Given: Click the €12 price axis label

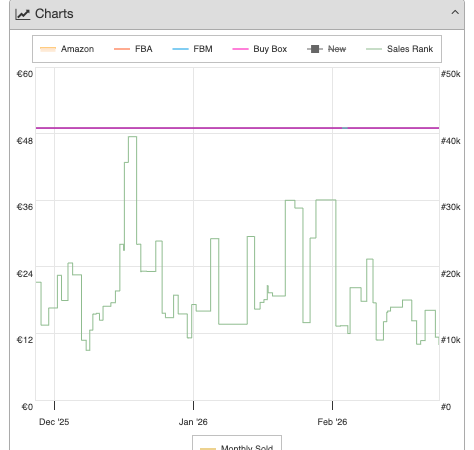Looking at the screenshot, I should click(x=25, y=340).
